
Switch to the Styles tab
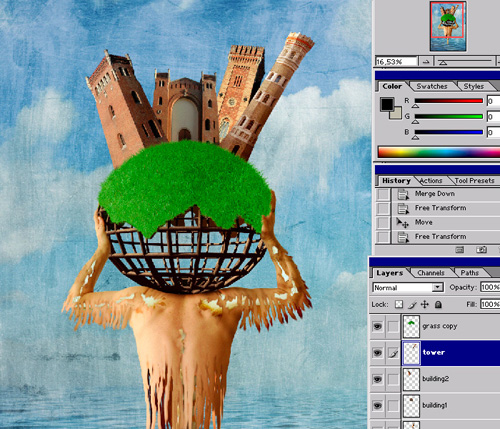tap(473, 86)
